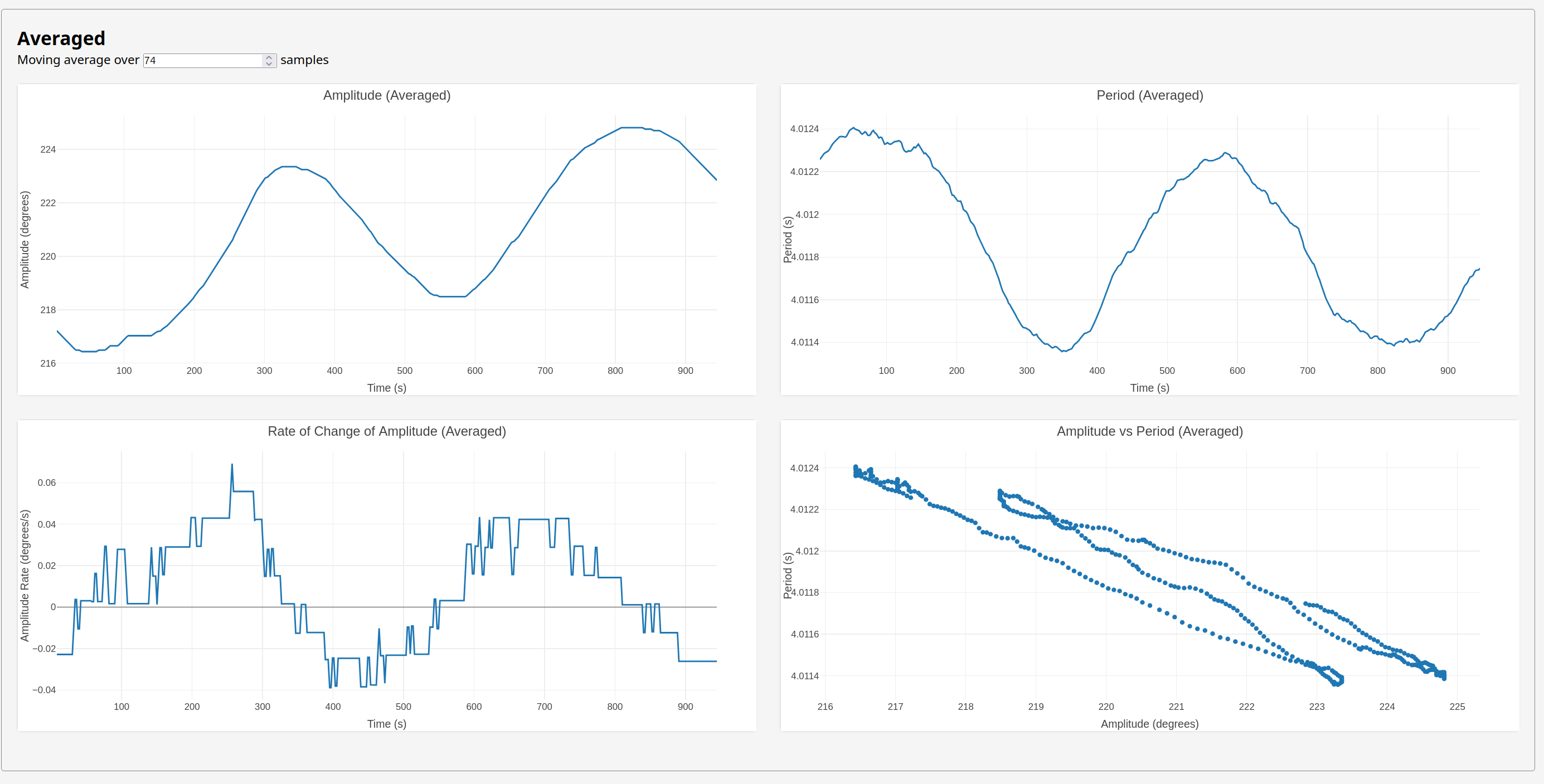Viewport: 1544px width, 784px height.
Task: Decrease the moving average samples stepper
Action: click(269, 63)
